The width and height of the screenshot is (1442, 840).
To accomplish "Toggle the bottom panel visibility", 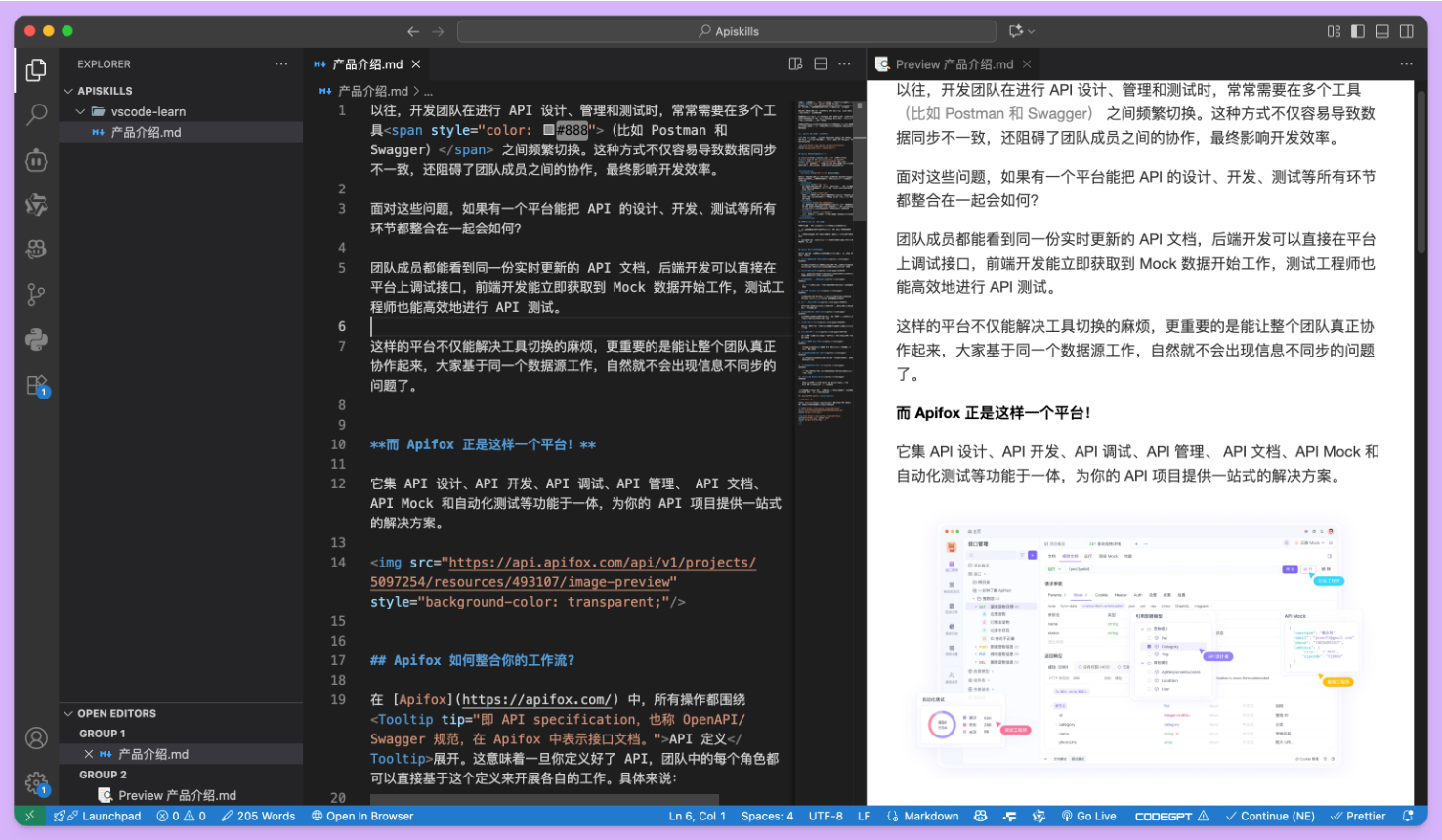I will 1382,31.
